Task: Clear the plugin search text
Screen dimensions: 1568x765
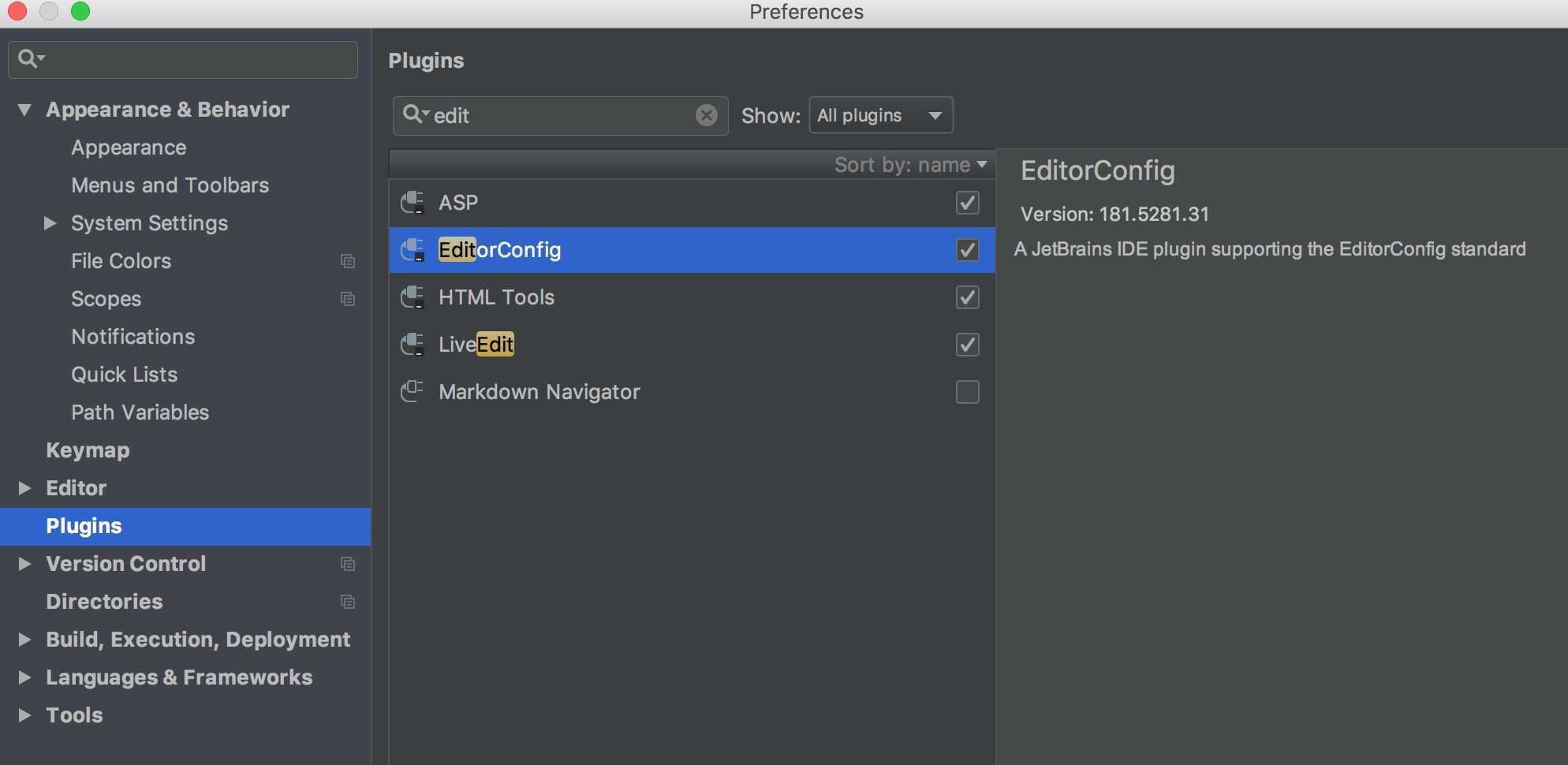Action: pyautogui.click(x=706, y=116)
